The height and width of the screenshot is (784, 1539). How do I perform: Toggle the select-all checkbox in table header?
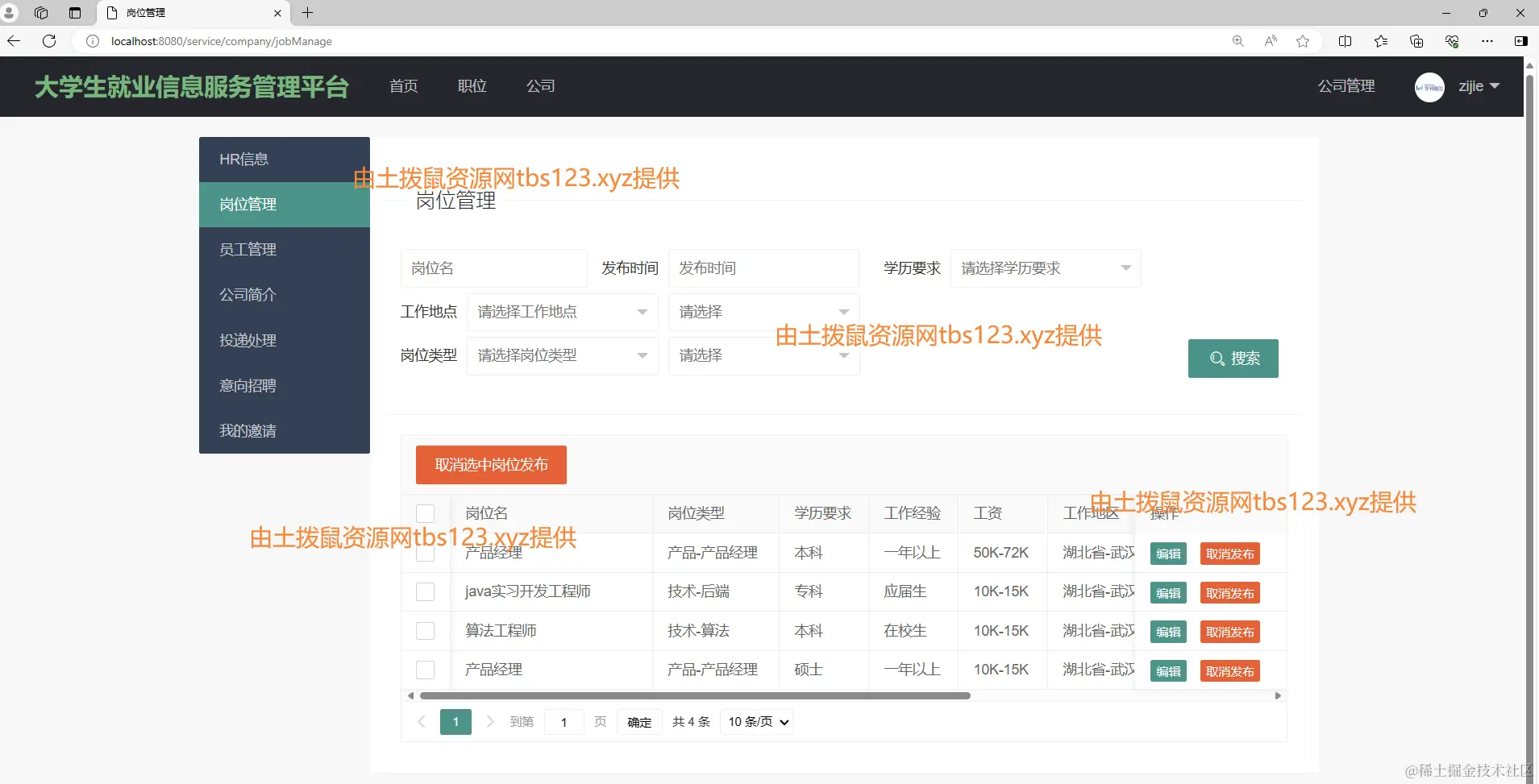coord(425,513)
